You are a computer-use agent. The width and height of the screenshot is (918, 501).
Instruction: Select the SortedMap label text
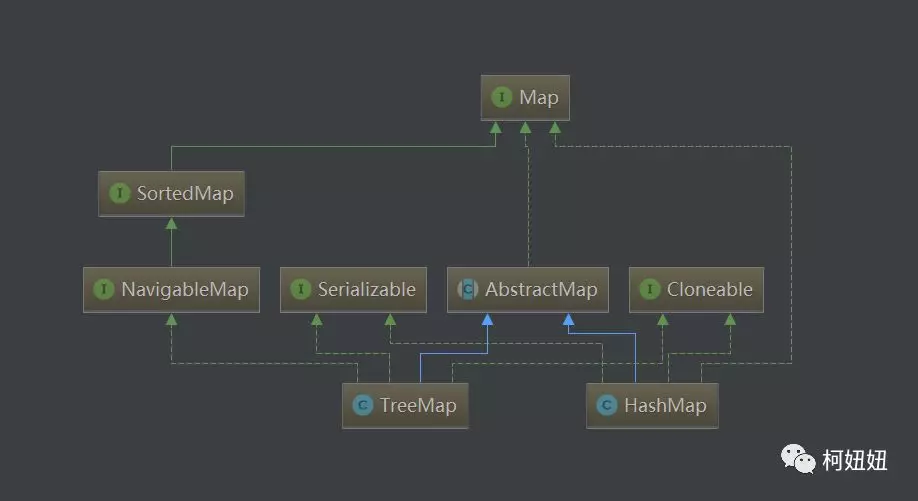click(x=185, y=194)
